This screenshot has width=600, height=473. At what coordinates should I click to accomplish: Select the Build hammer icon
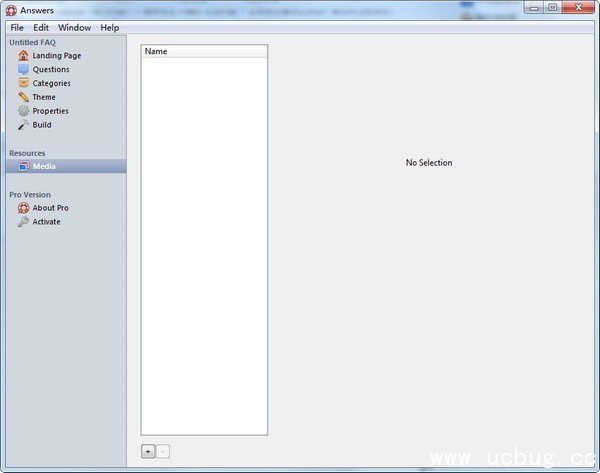(x=24, y=125)
